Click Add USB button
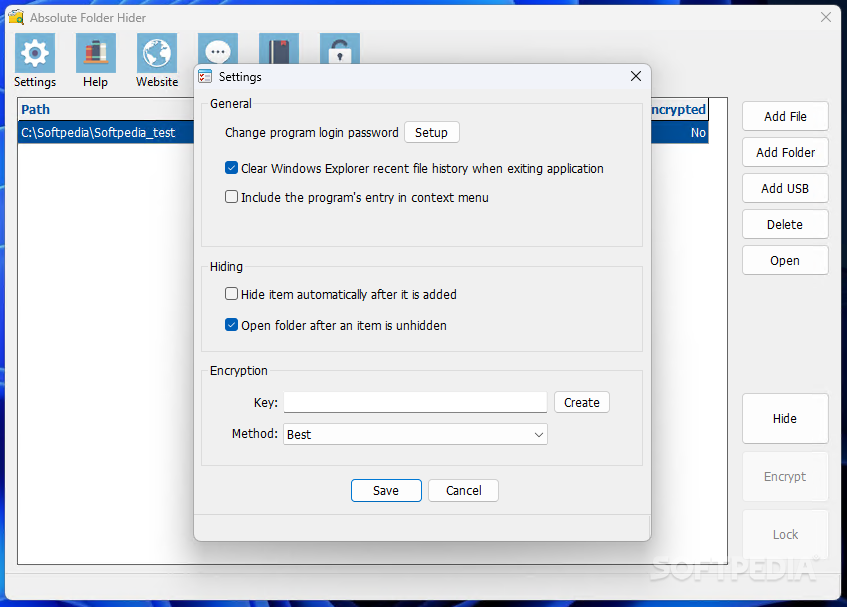Image resolution: width=847 pixels, height=607 pixels. (785, 188)
